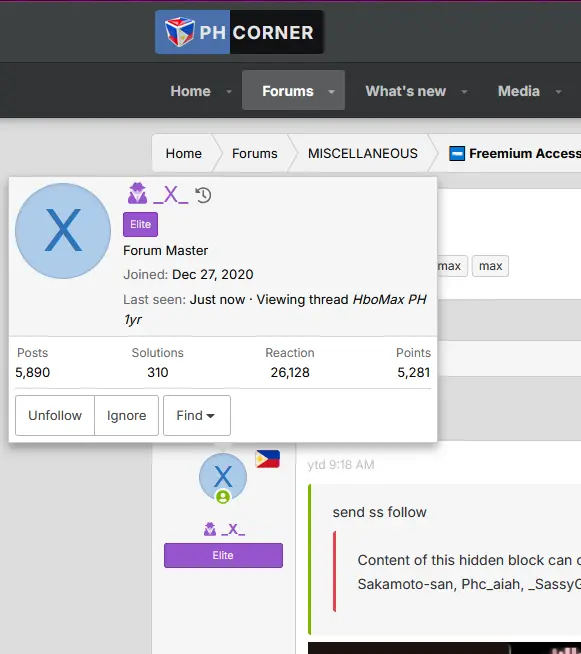Click the green online status badge

coord(223,497)
